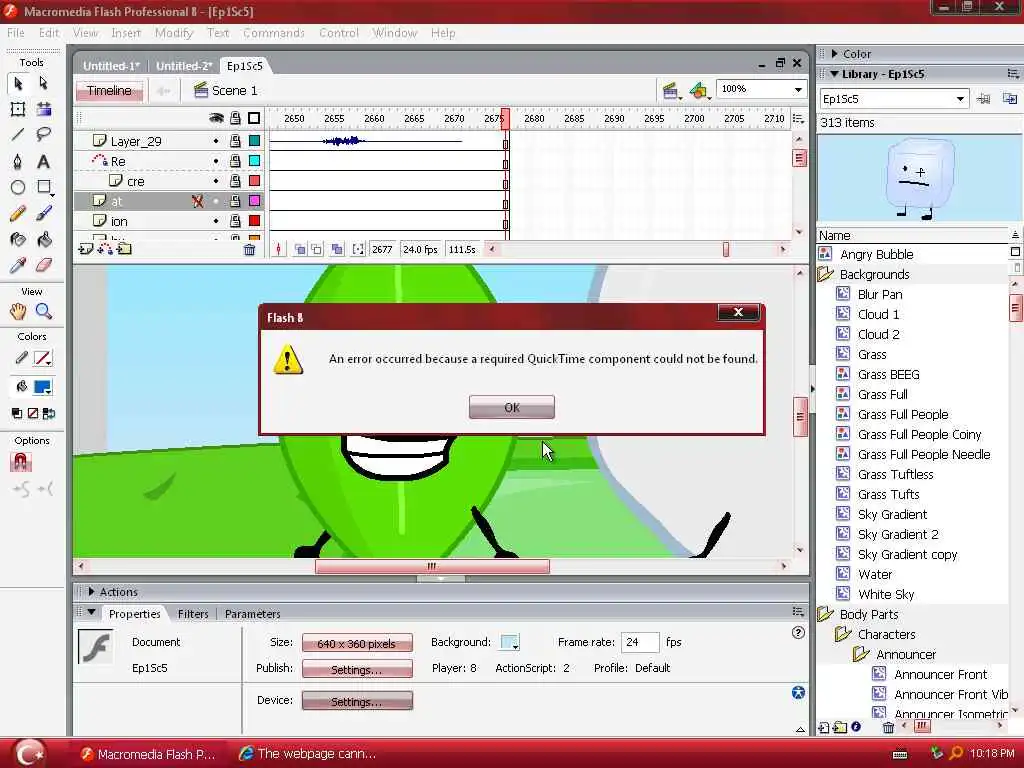The height and width of the screenshot is (768, 1024).
Task: Click the Stroke color swatch
Action: tap(43, 358)
